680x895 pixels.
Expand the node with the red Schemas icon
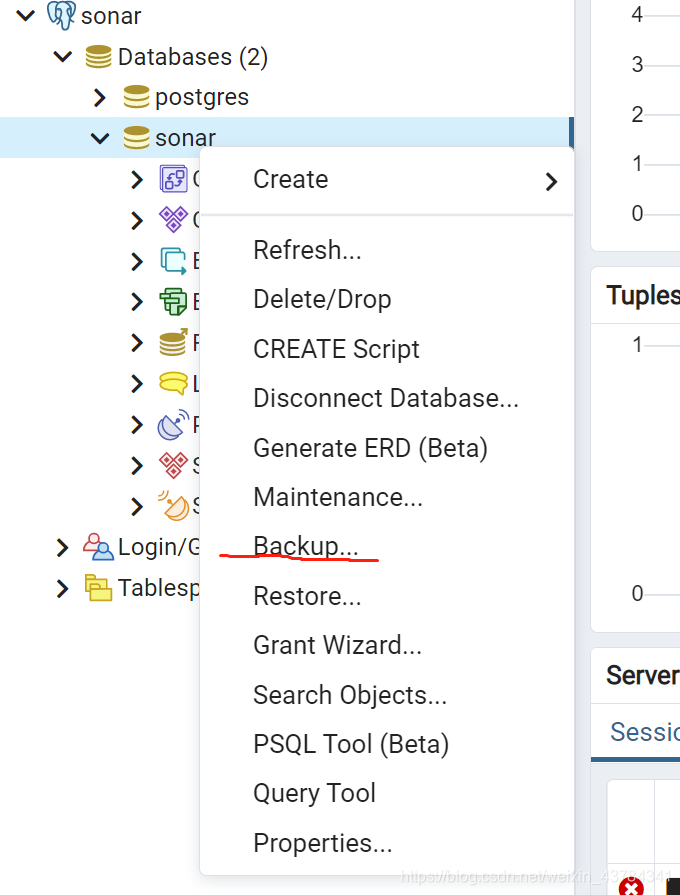pyautogui.click(x=137, y=465)
